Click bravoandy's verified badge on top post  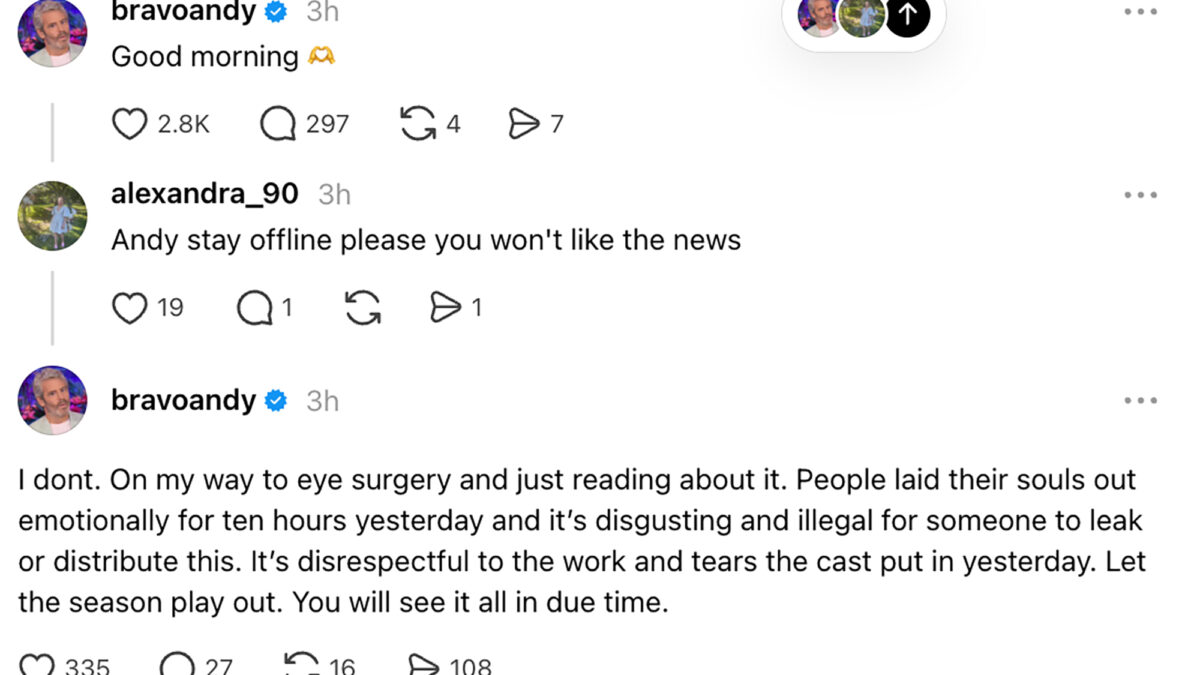pyautogui.click(x=276, y=12)
